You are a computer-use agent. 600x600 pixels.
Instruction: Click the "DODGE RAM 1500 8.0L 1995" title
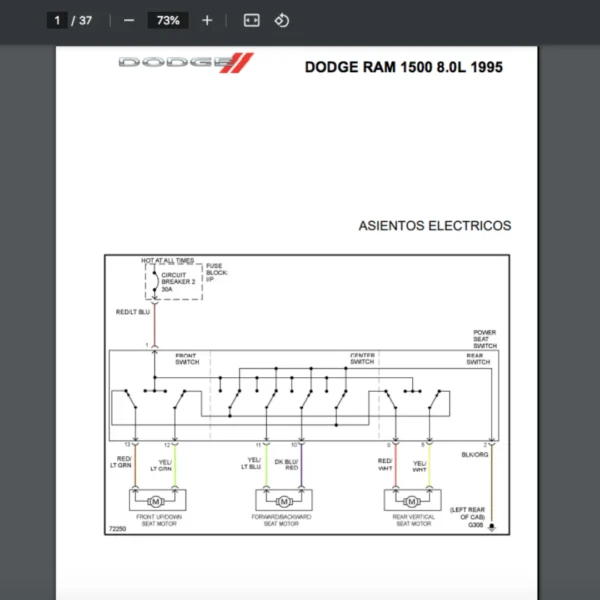click(403, 68)
